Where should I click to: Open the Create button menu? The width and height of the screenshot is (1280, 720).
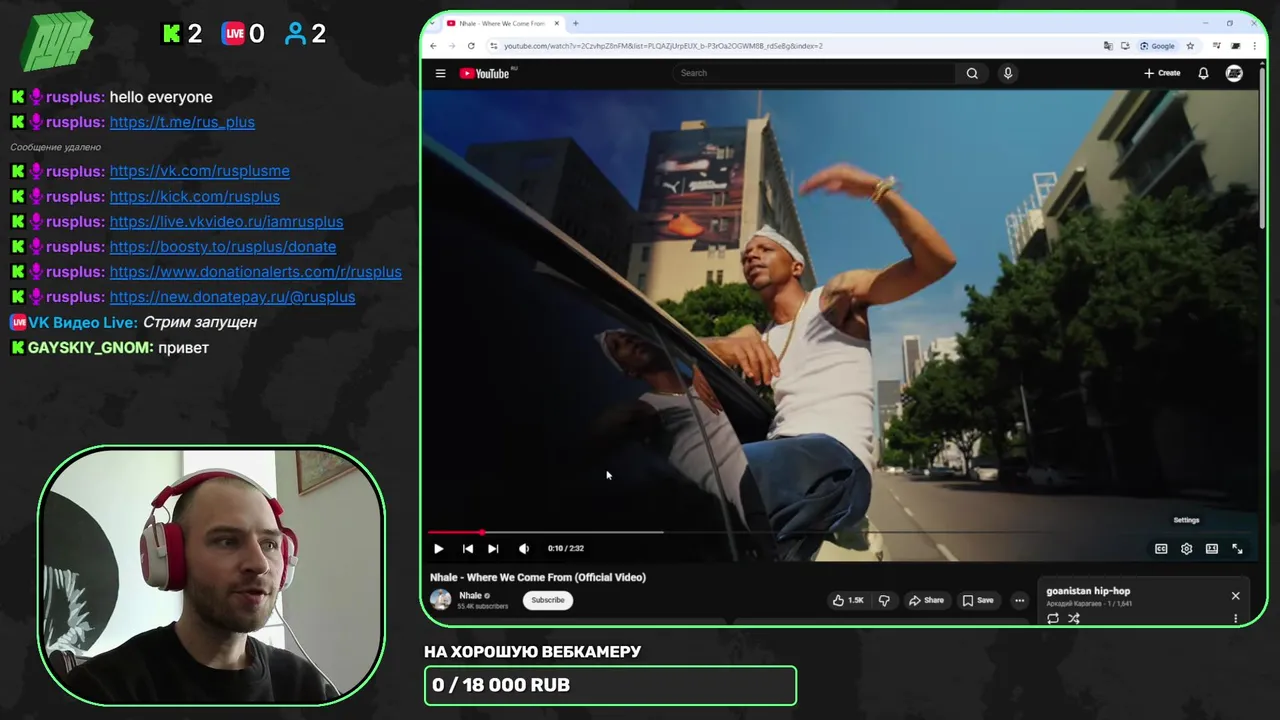point(1162,73)
